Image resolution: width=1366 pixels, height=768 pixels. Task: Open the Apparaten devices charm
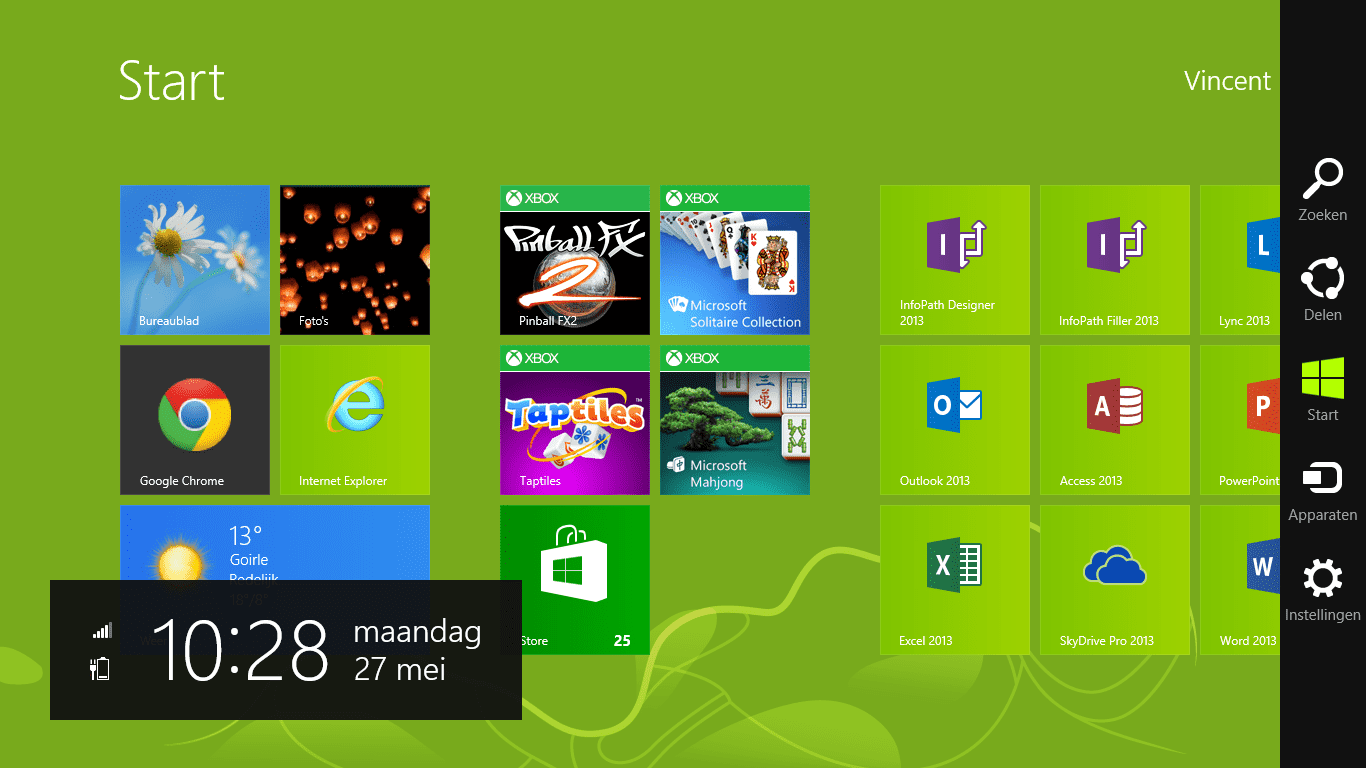point(1322,490)
